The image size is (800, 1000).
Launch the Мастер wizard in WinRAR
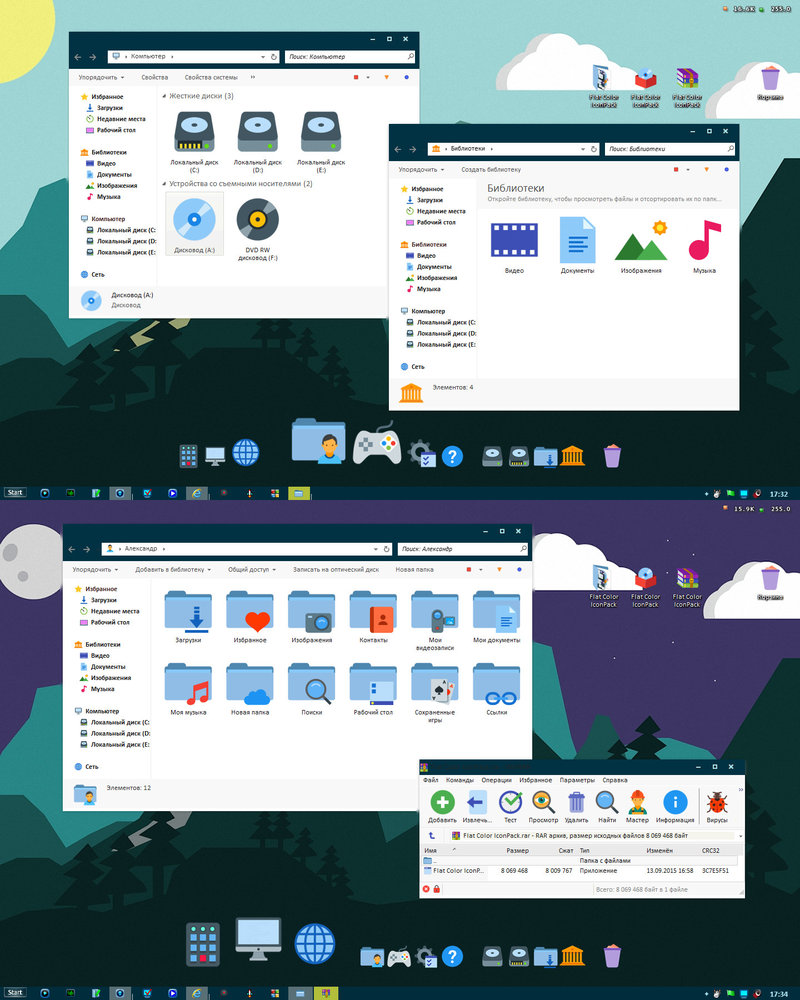point(638,800)
